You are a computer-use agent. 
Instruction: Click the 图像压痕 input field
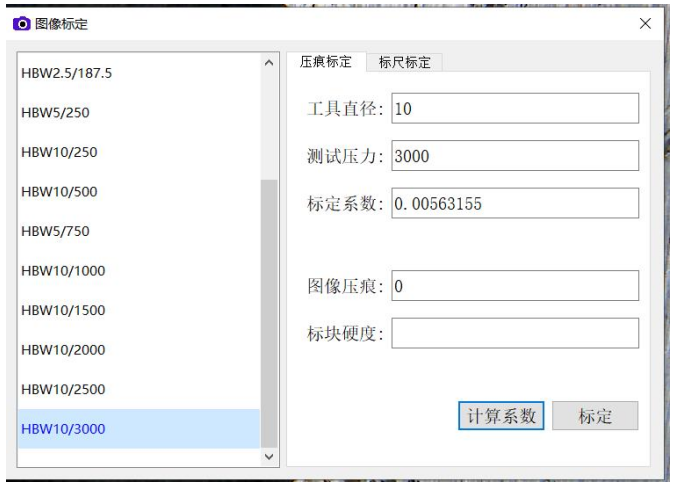(514, 285)
